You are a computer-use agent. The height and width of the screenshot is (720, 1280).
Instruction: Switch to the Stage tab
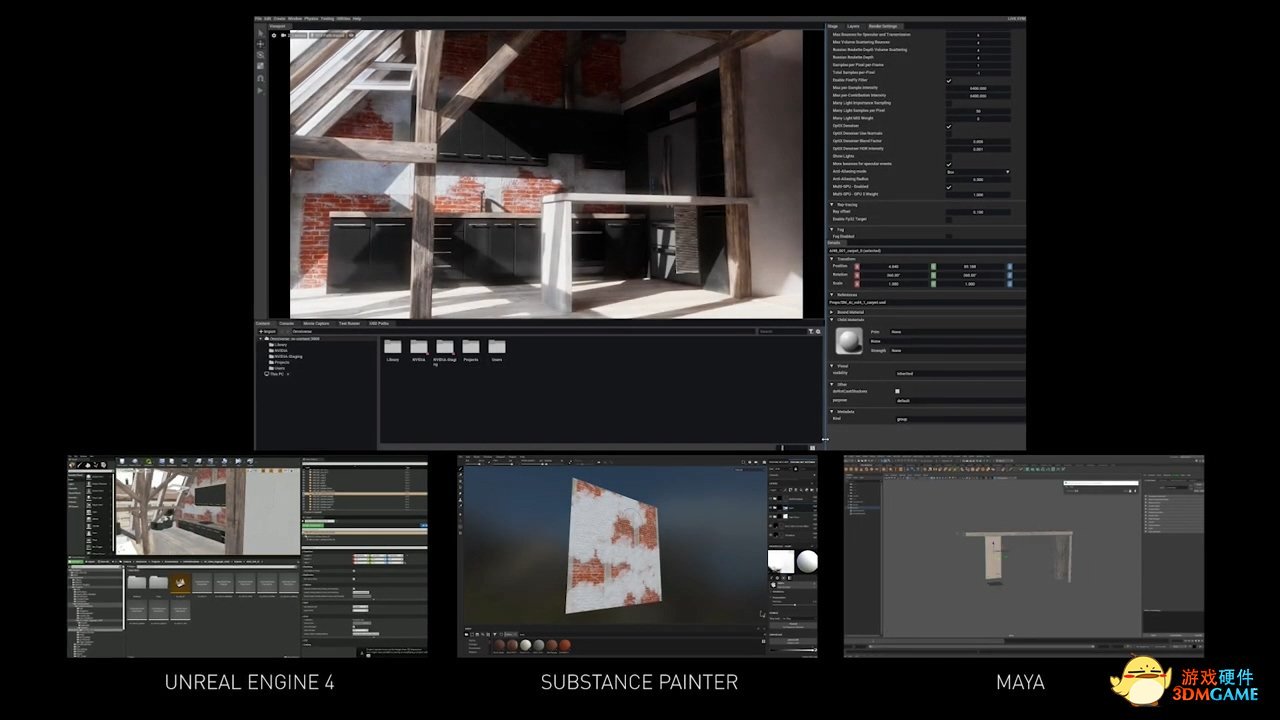tap(835, 26)
